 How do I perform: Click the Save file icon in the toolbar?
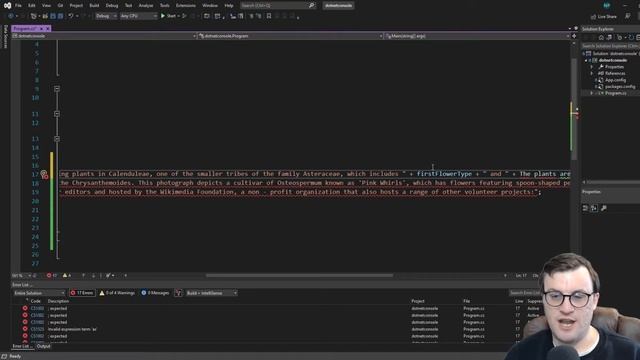click(x=53, y=16)
